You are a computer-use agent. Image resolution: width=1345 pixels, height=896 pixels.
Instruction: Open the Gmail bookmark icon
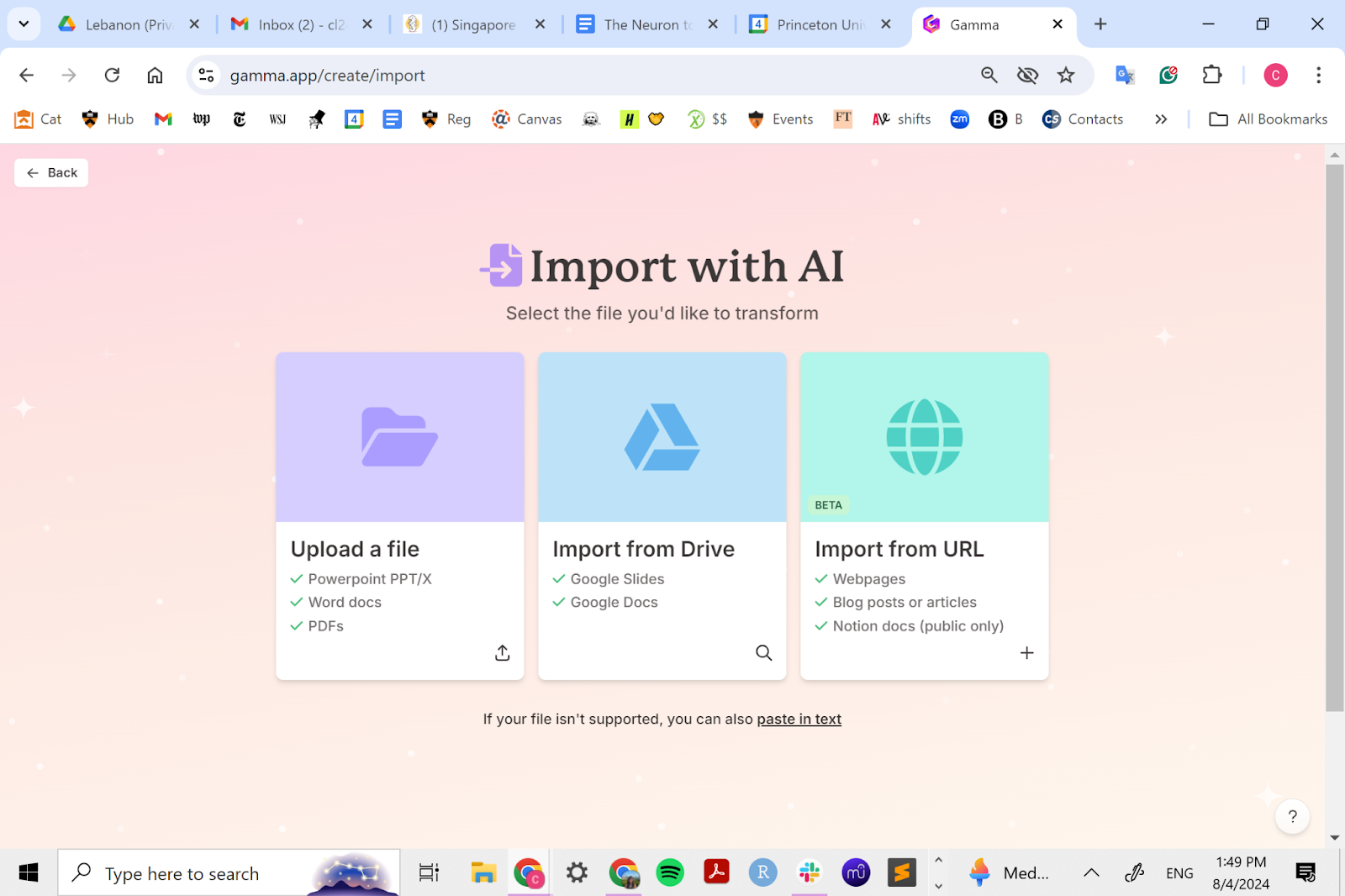[163, 119]
